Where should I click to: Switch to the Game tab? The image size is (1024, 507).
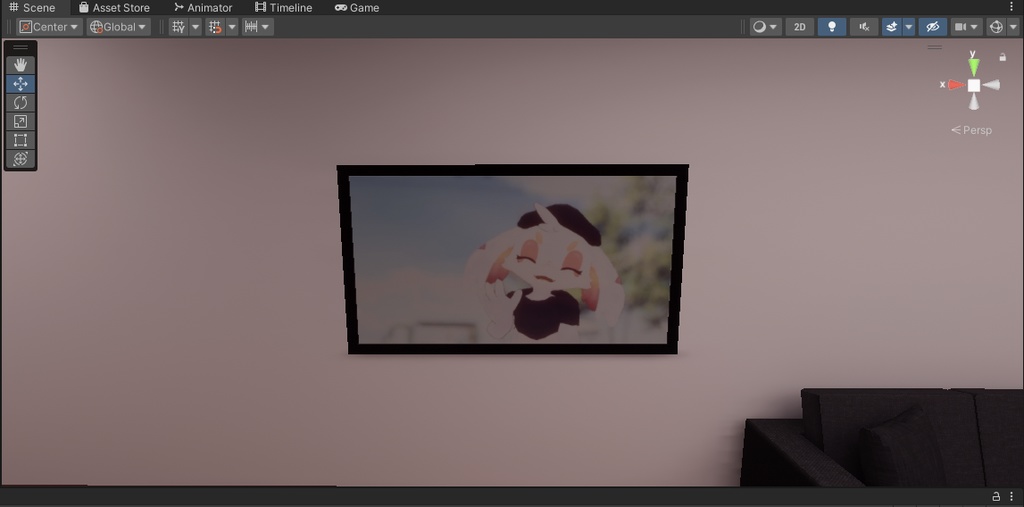[x=357, y=8]
